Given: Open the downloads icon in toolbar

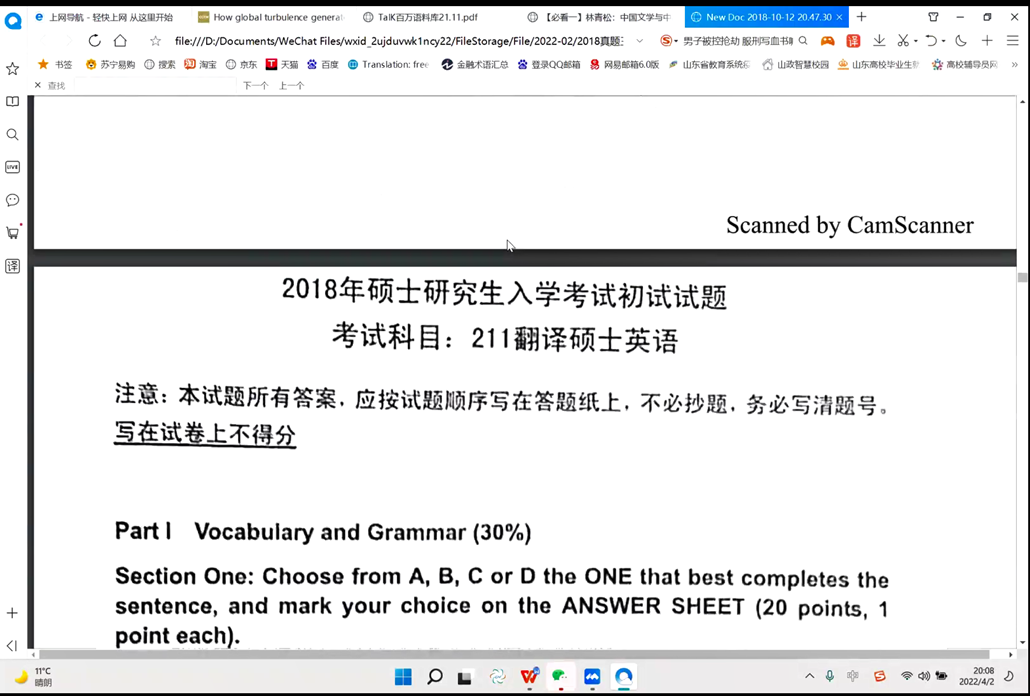Looking at the screenshot, I should 879,41.
